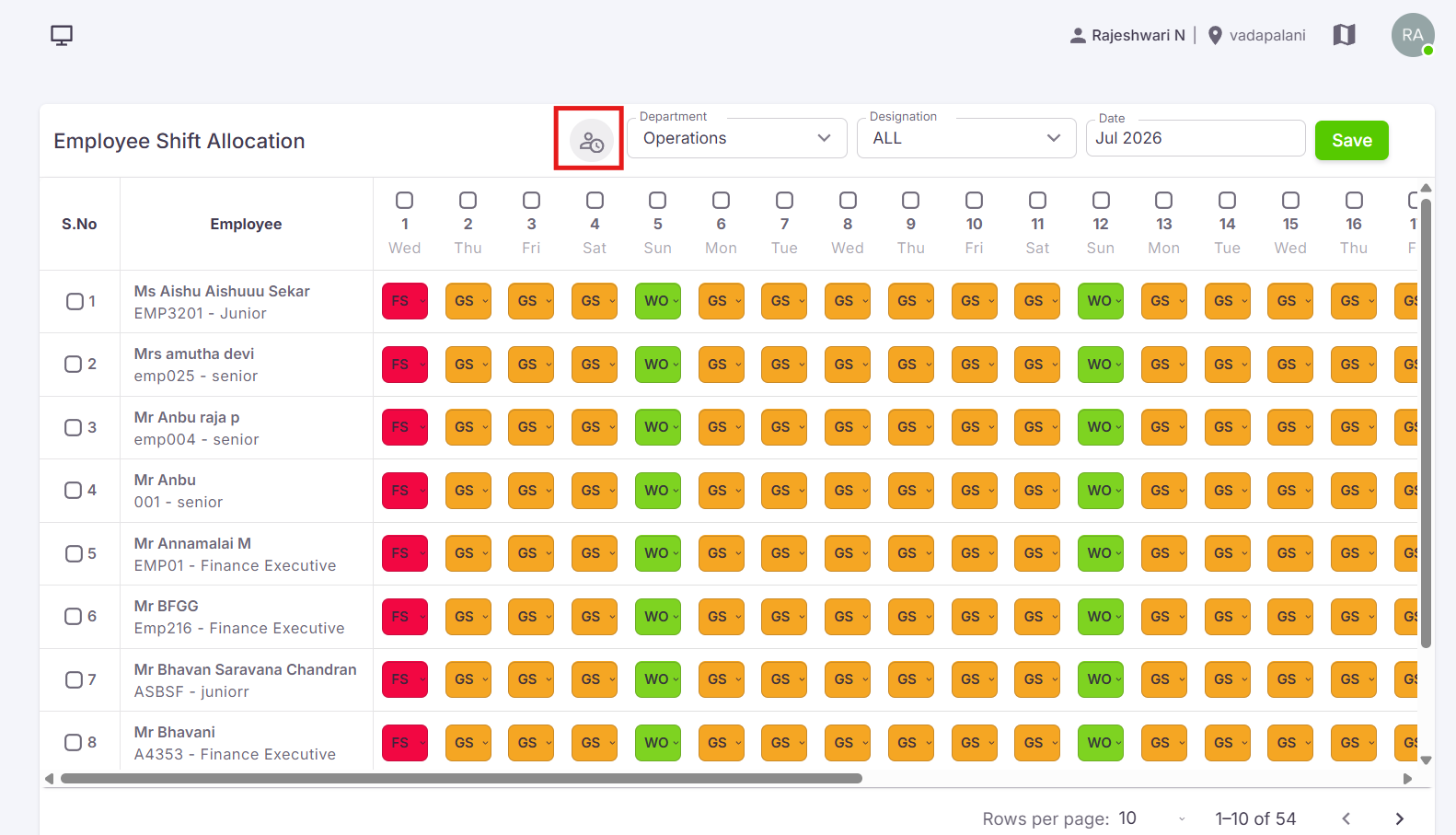Click the monitor icon at top left
Screen dimensions: 1456x835
tap(62, 35)
